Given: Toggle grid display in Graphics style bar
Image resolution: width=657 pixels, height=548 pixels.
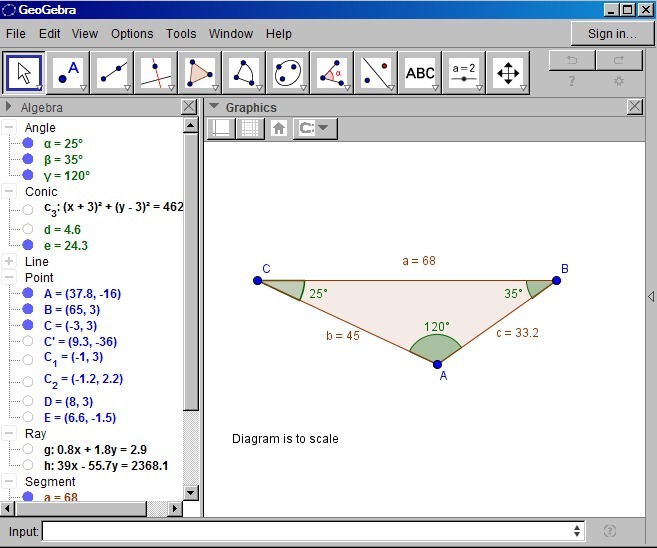Looking at the screenshot, I should (x=250, y=128).
